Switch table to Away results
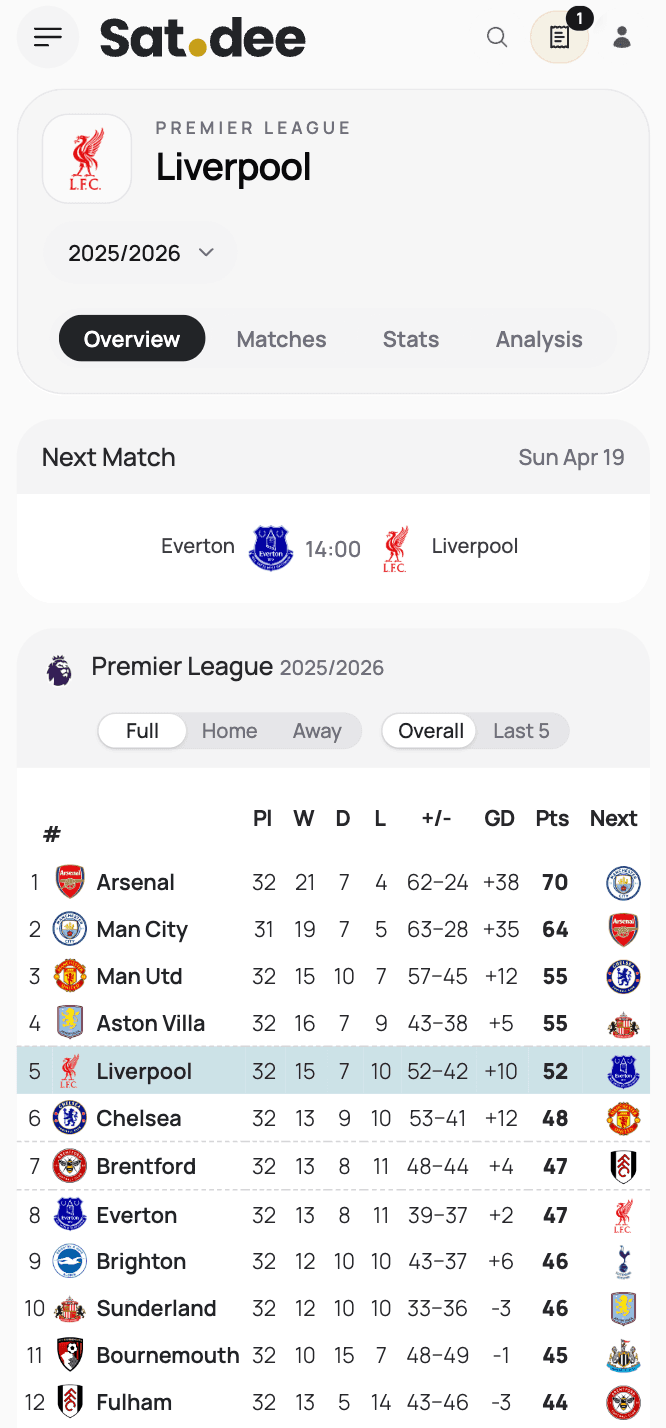The width and height of the screenshot is (666, 1428). click(317, 731)
